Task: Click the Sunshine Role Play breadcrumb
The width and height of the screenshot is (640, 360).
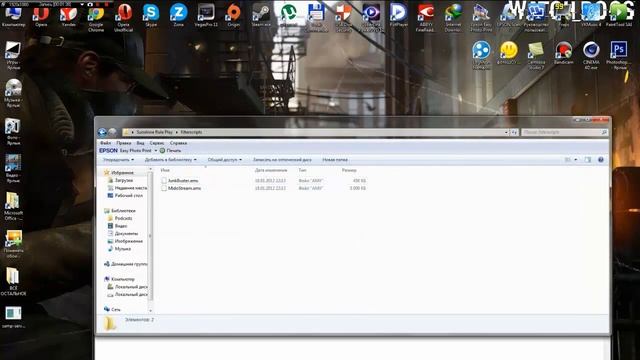Action: click(x=154, y=132)
